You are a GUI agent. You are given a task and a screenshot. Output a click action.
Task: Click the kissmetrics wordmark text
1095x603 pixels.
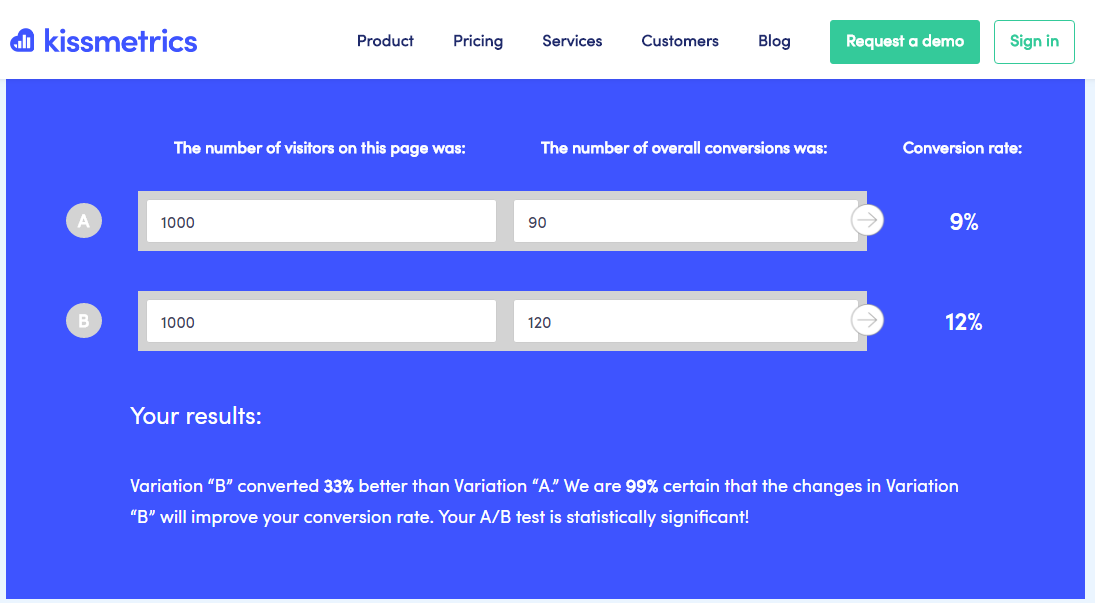coord(119,41)
